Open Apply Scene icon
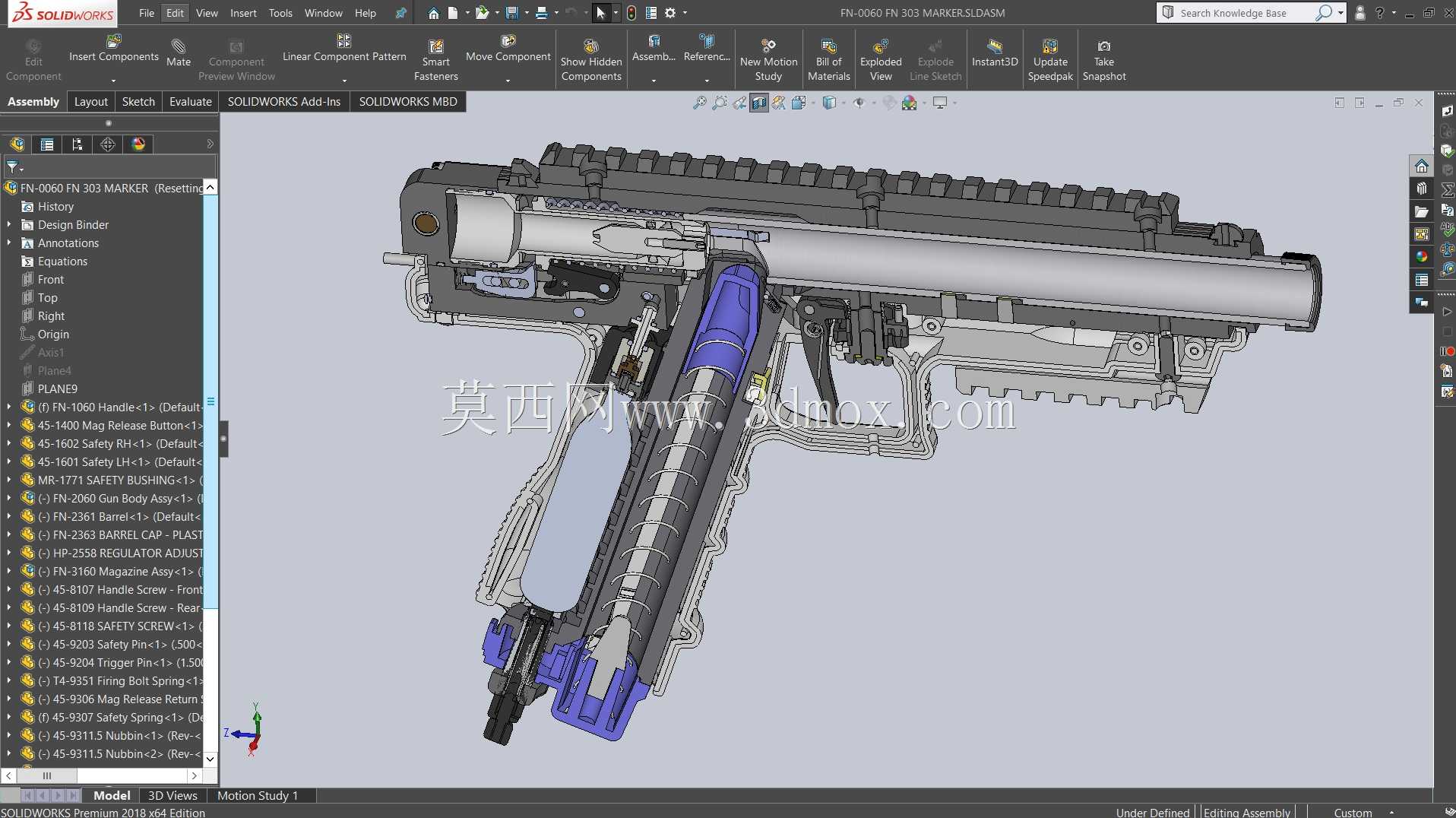 [x=910, y=103]
